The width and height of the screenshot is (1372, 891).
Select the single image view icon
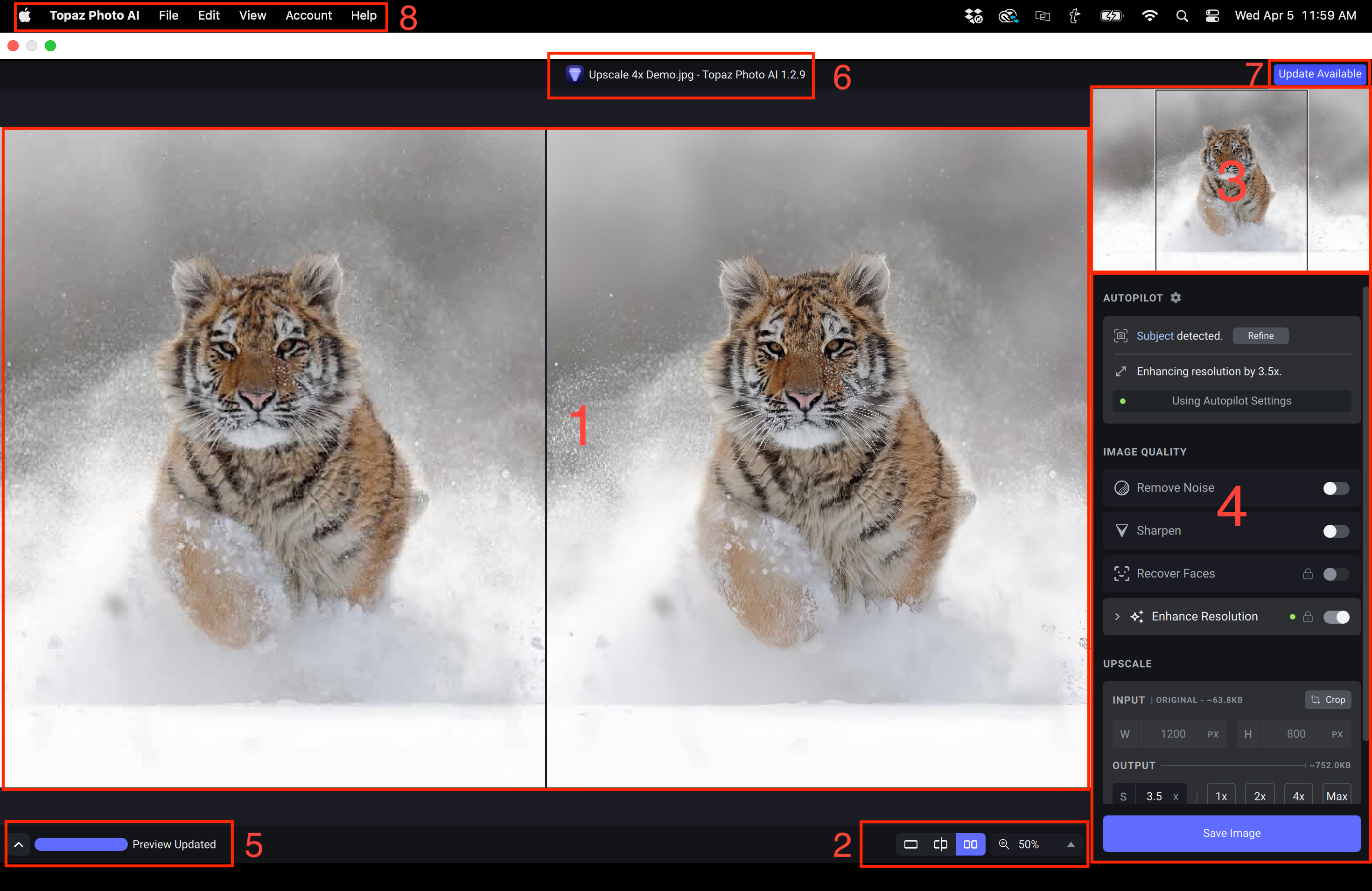(910, 844)
